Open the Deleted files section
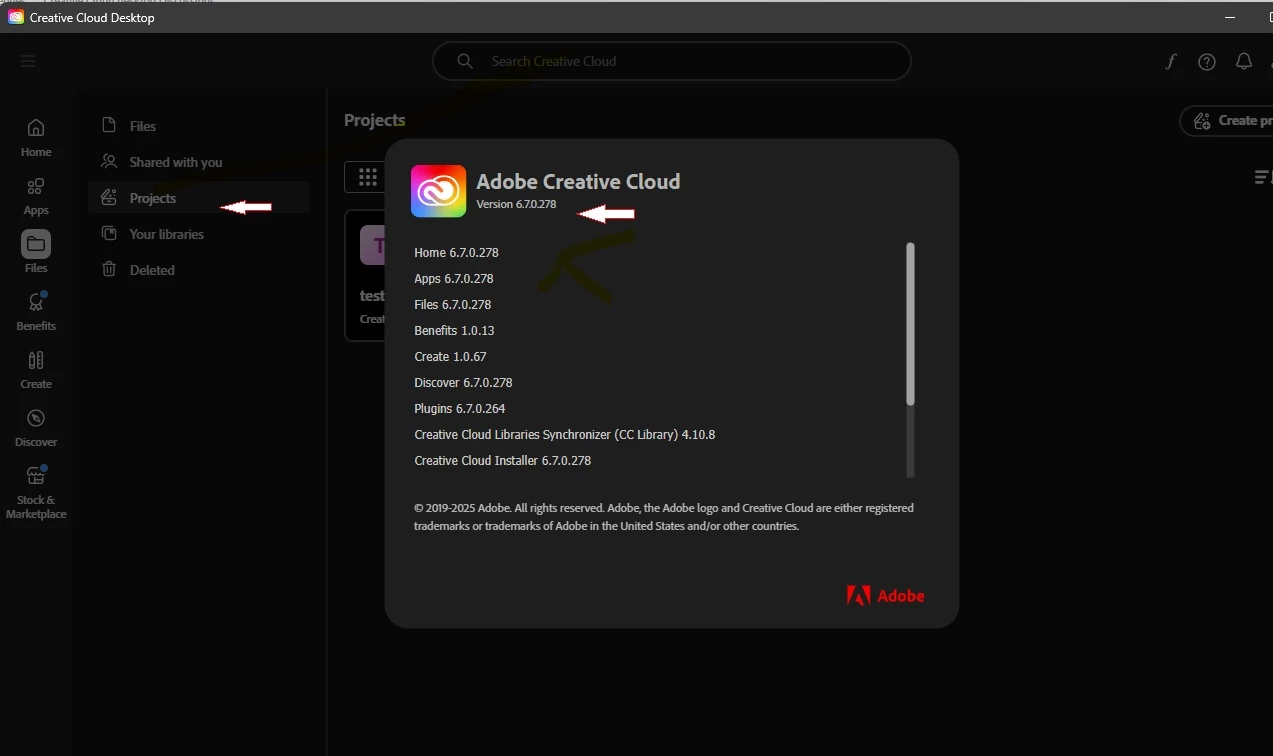This screenshot has width=1273, height=756. tap(199, 270)
